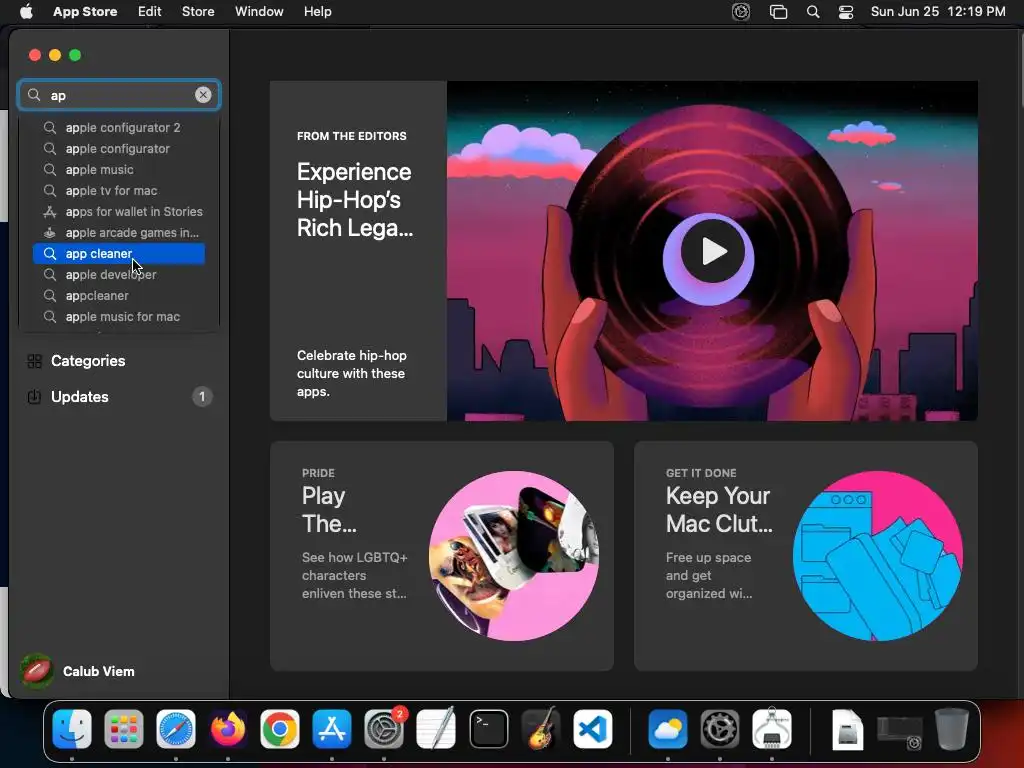Choose the "apple music" suggestion
The height and width of the screenshot is (768, 1024).
click(x=119, y=169)
